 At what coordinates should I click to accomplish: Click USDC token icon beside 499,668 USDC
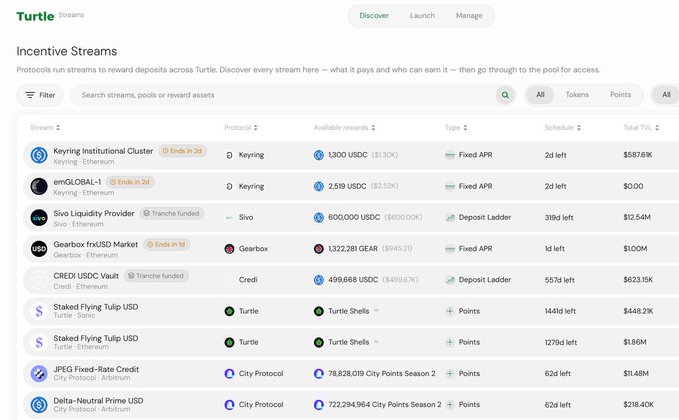coord(319,280)
